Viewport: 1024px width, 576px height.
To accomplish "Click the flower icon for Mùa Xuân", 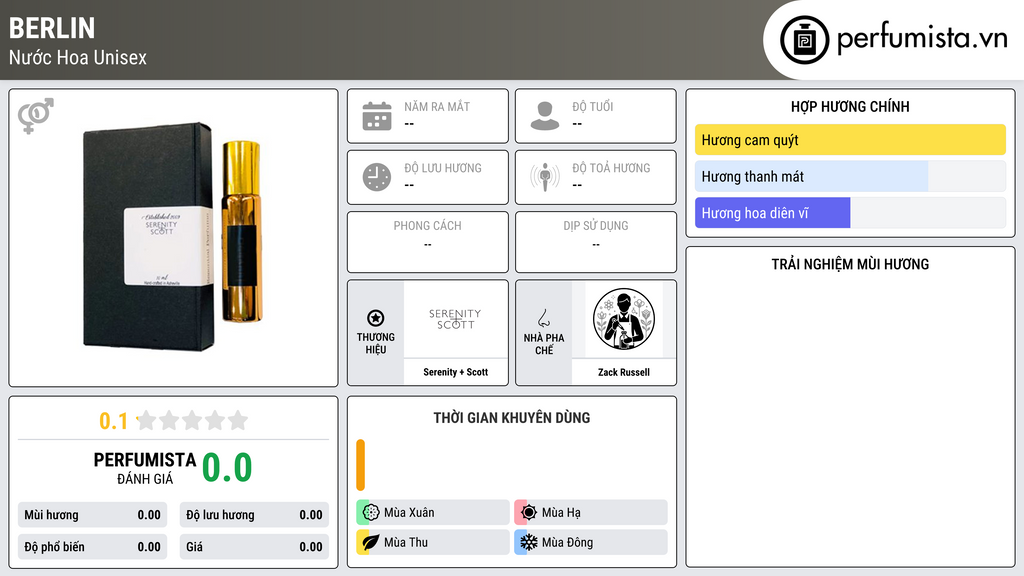I will 370,513.
